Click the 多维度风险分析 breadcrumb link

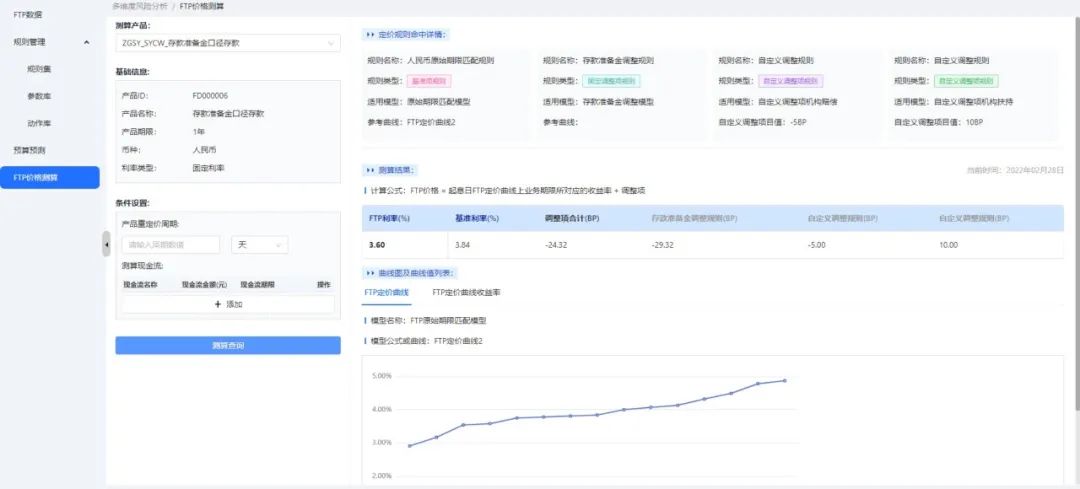click(140, 6)
